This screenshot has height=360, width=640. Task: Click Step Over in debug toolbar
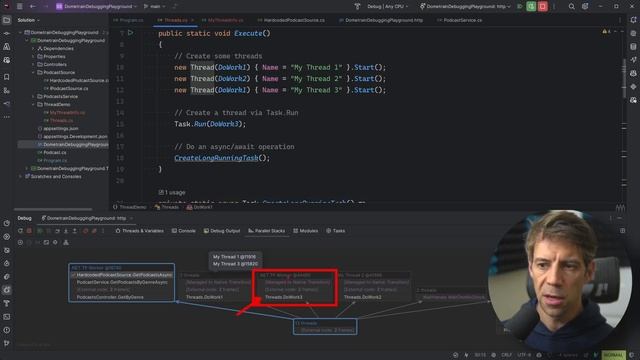57,231
